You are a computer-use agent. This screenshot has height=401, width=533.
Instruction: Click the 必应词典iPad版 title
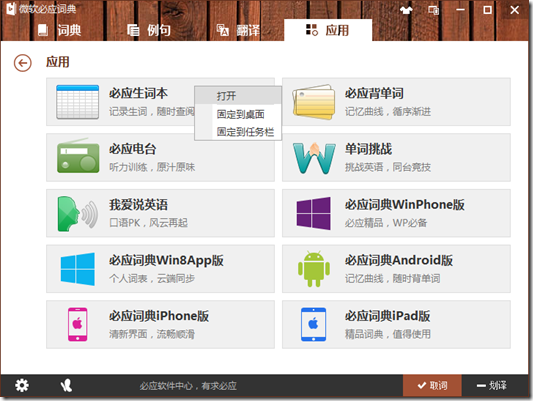click(x=388, y=316)
